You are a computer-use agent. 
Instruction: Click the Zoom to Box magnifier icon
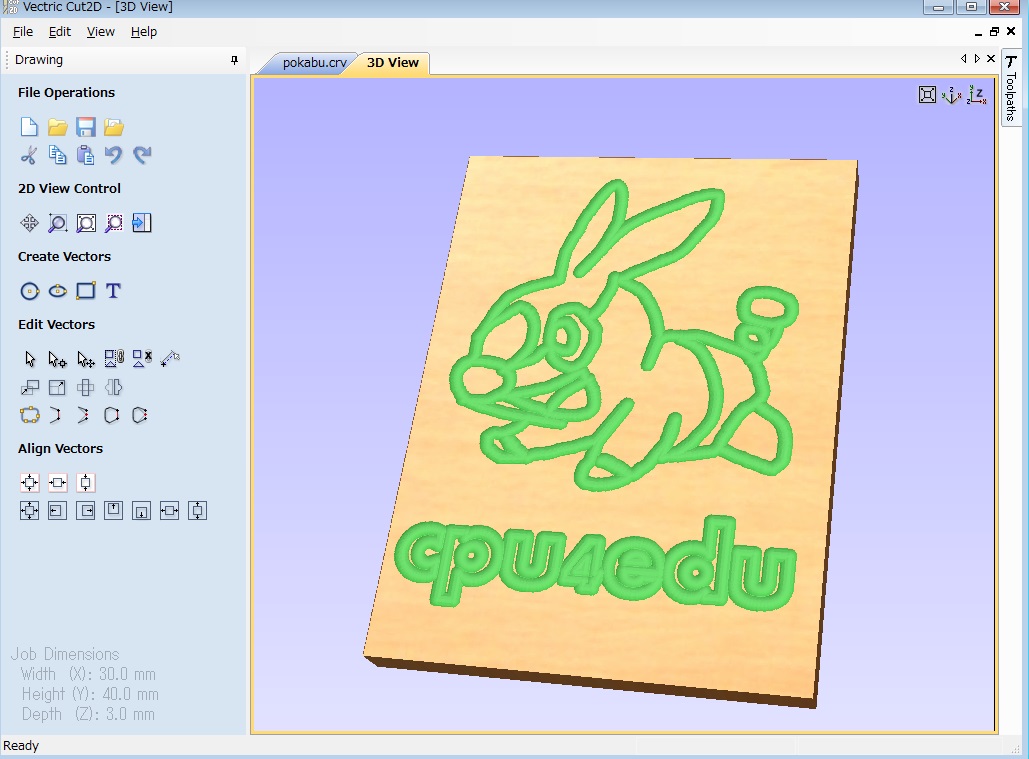58,223
